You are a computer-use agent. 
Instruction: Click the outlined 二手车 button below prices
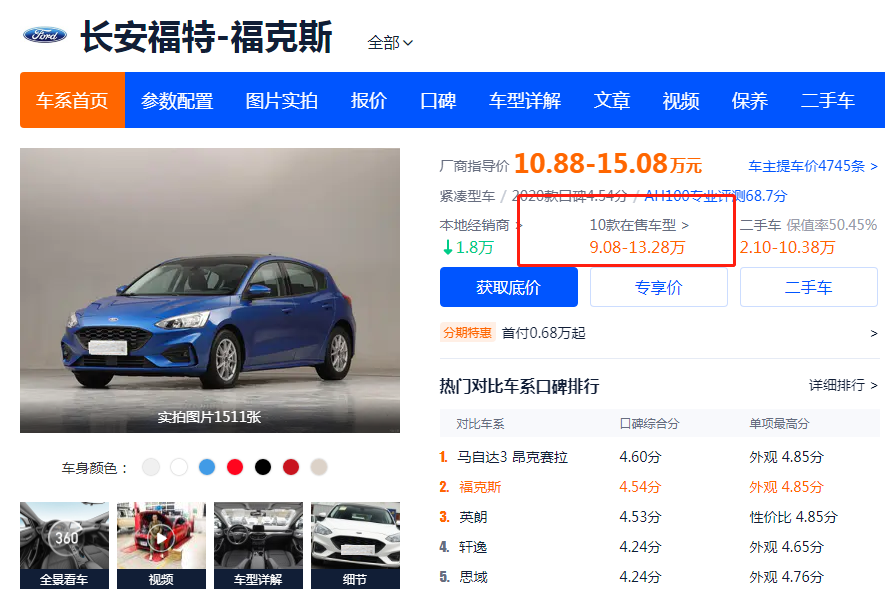(809, 287)
